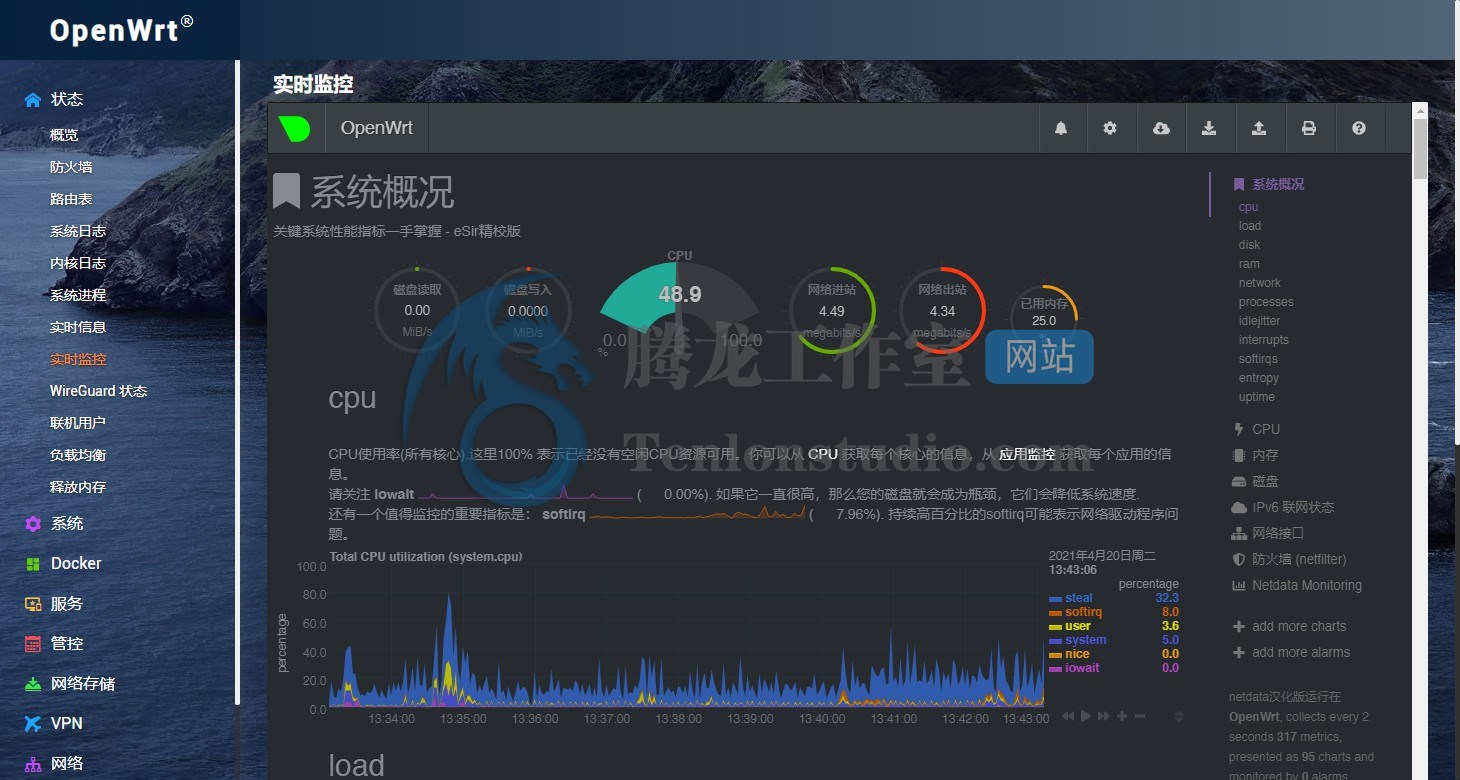Click the add more charts plus icon
Screen dimensions: 1460x780
click(x=1239, y=627)
